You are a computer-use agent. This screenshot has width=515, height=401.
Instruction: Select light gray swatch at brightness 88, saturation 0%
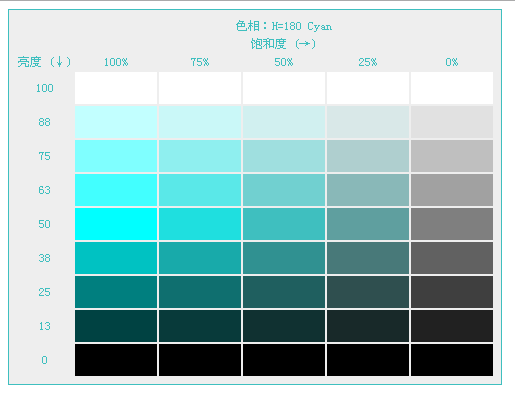coord(452,122)
